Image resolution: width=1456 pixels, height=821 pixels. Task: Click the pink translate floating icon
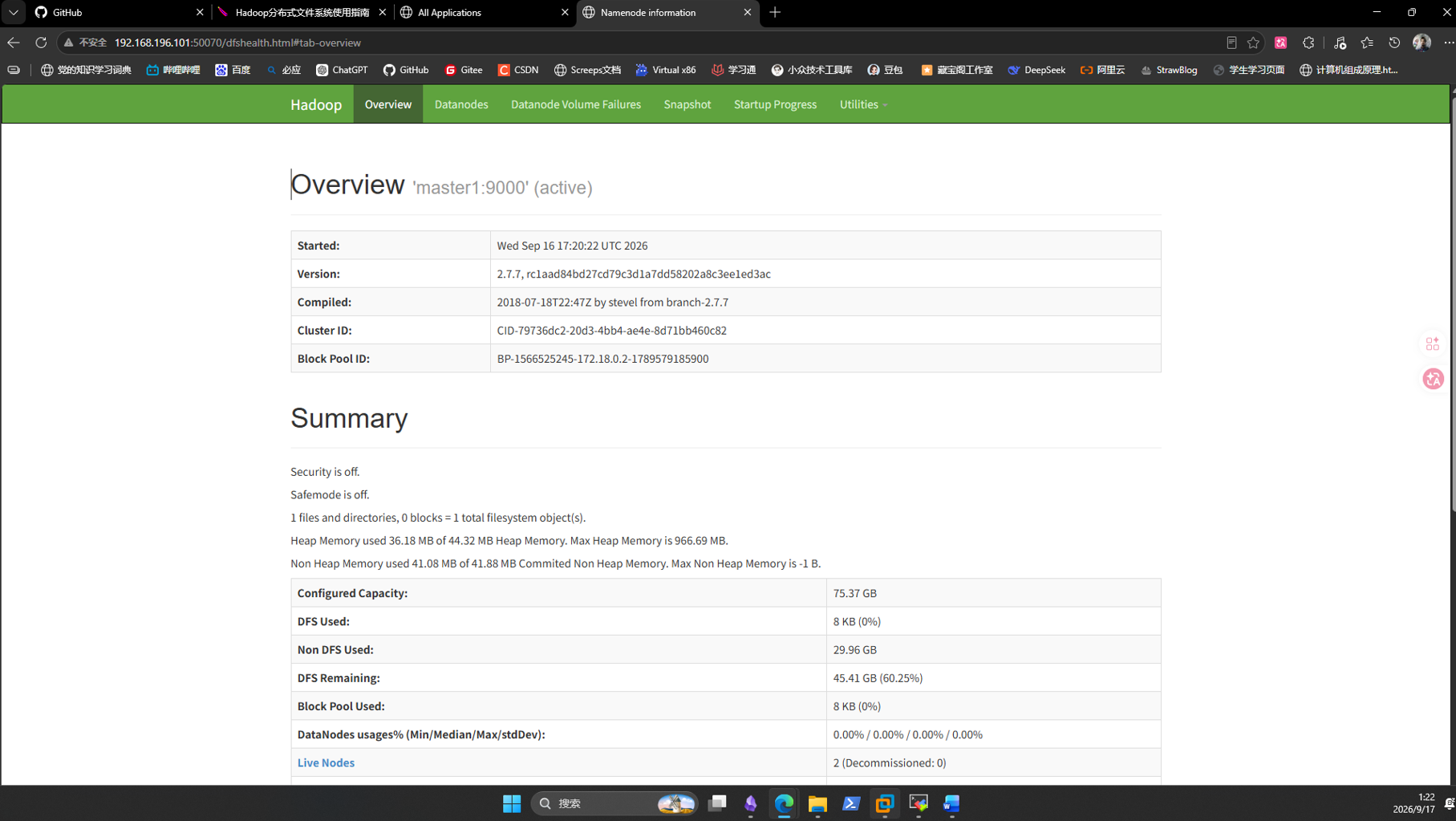(1433, 379)
